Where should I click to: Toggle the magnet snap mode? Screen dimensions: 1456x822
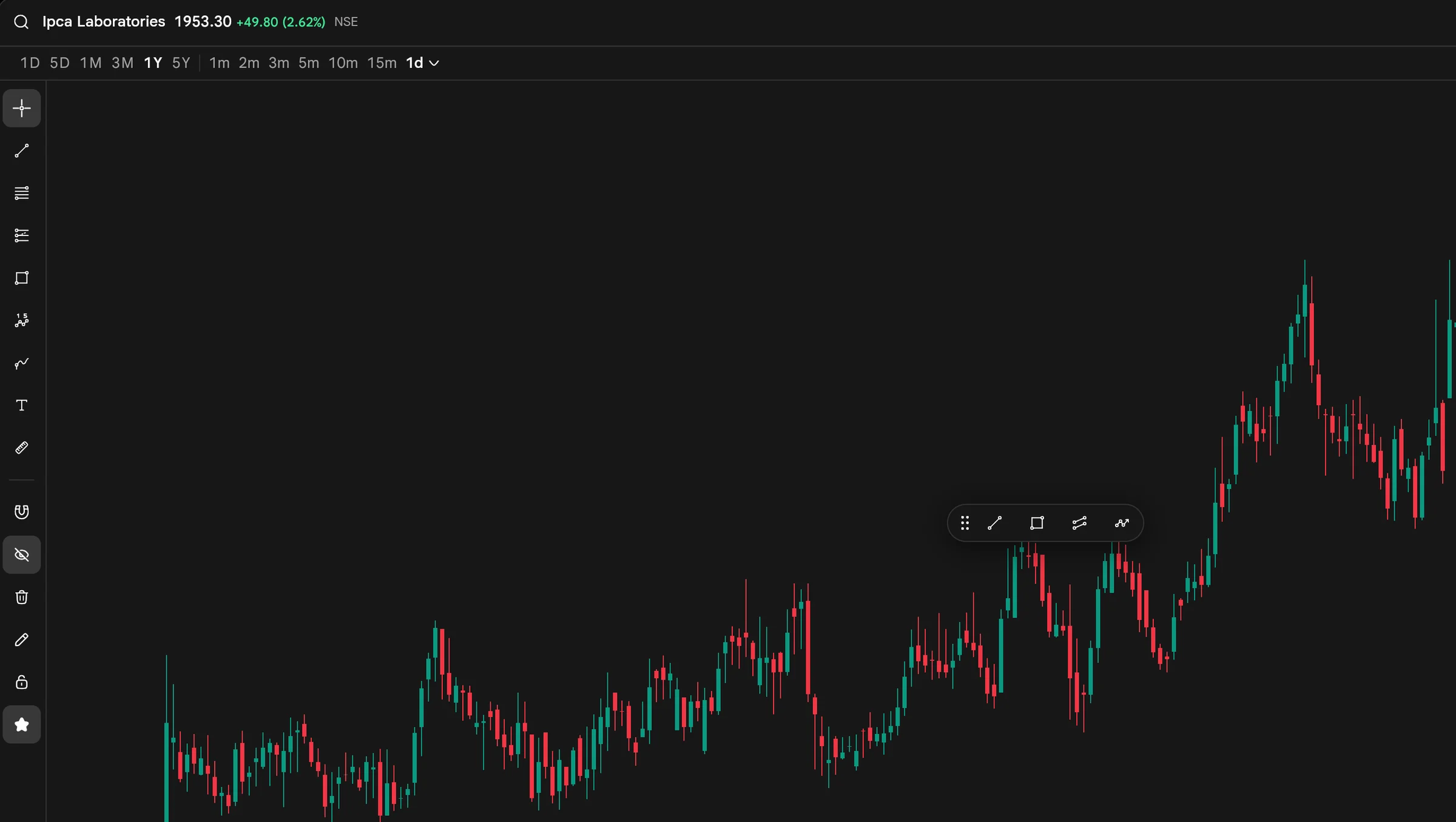click(22, 512)
